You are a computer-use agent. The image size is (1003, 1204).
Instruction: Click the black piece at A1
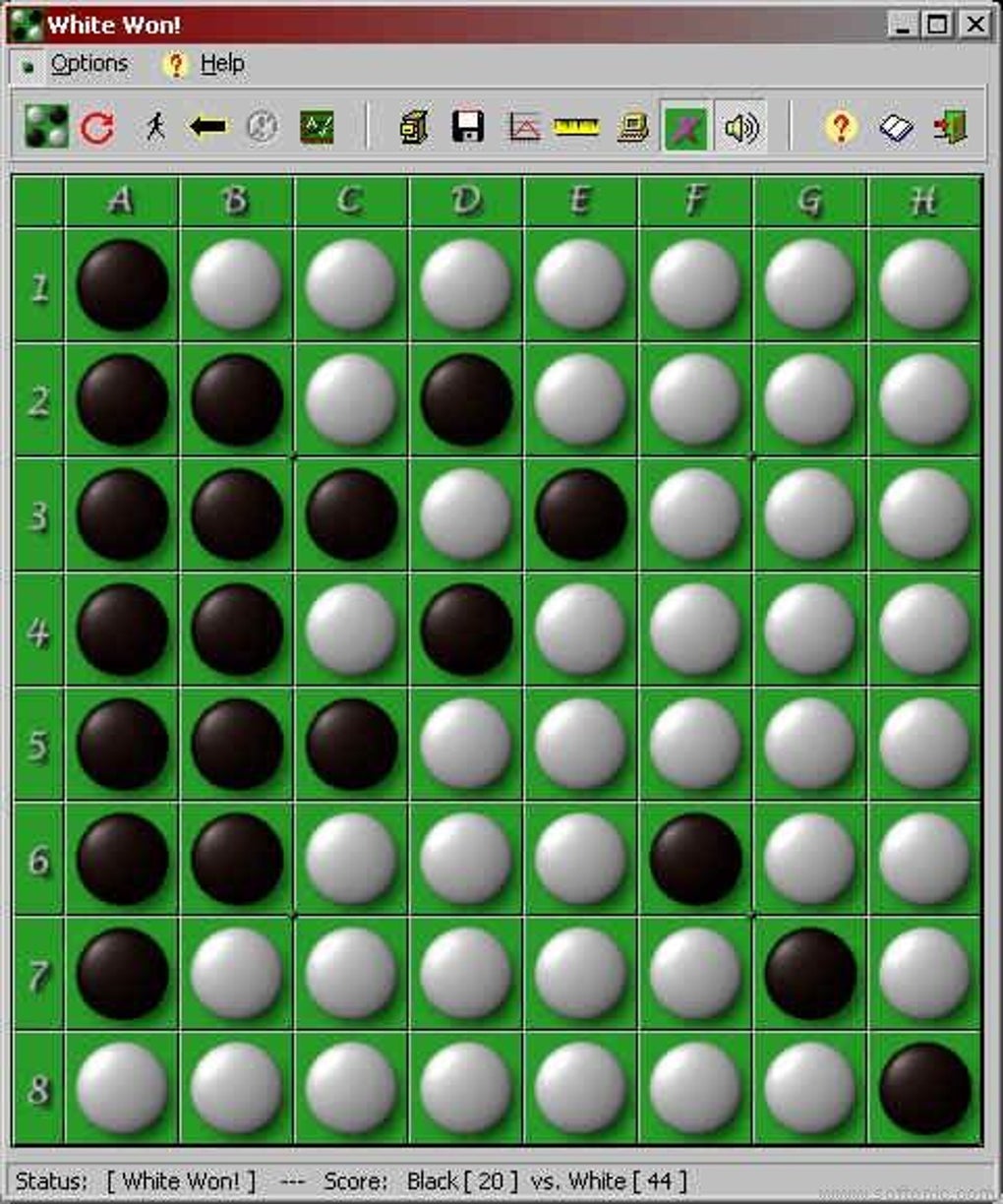tap(122, 285)
